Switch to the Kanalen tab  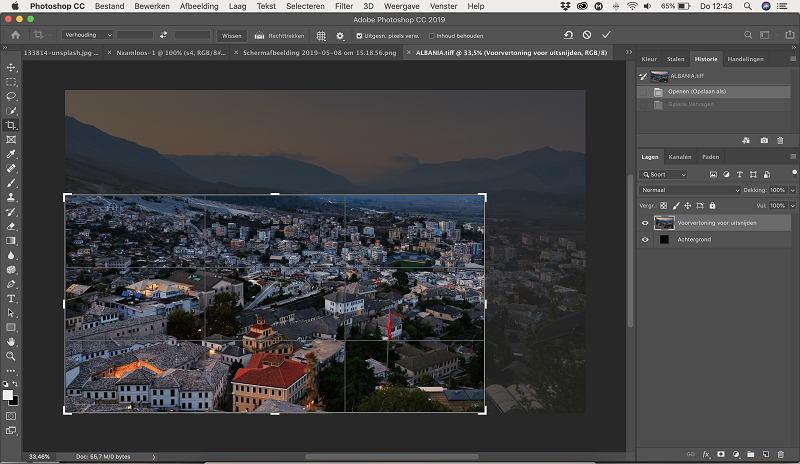point(680,157)
